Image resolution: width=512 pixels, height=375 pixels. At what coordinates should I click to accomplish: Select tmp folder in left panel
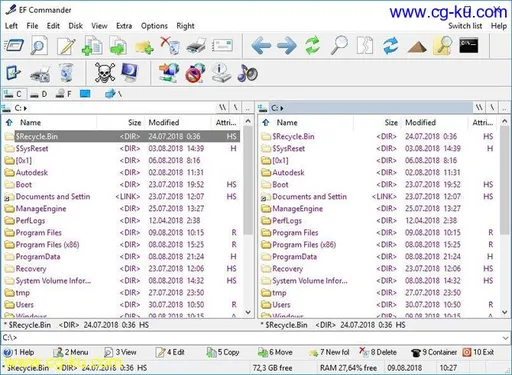(x=122, y=292)
